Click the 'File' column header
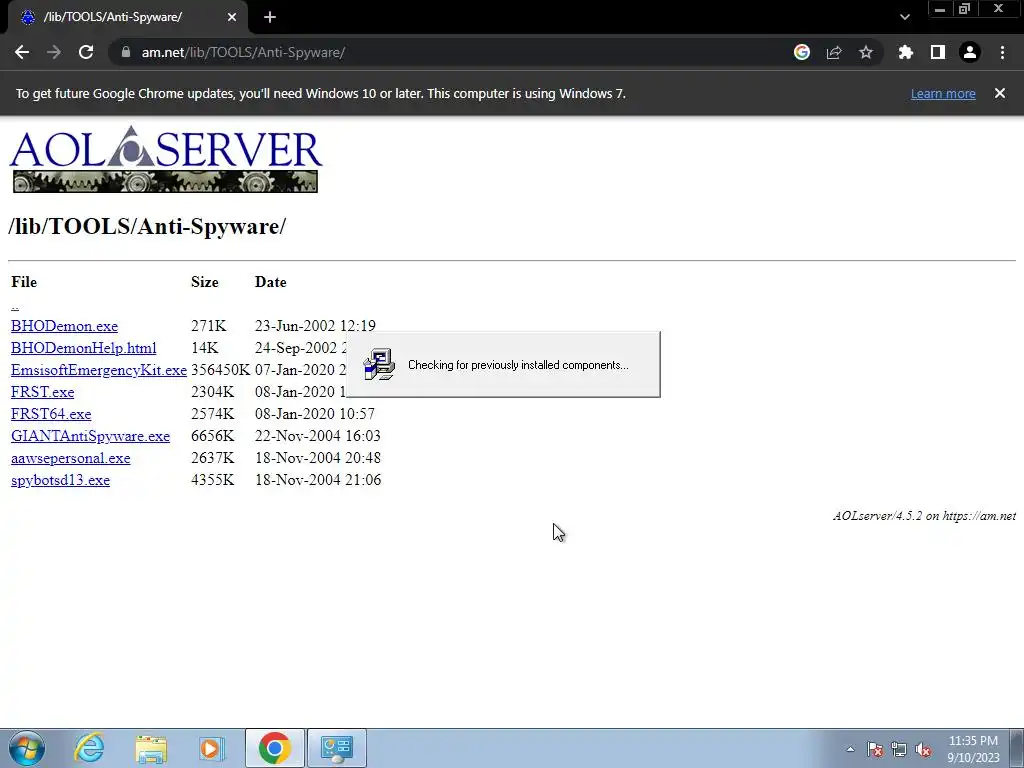1024x768 pixels. point(24,282)
